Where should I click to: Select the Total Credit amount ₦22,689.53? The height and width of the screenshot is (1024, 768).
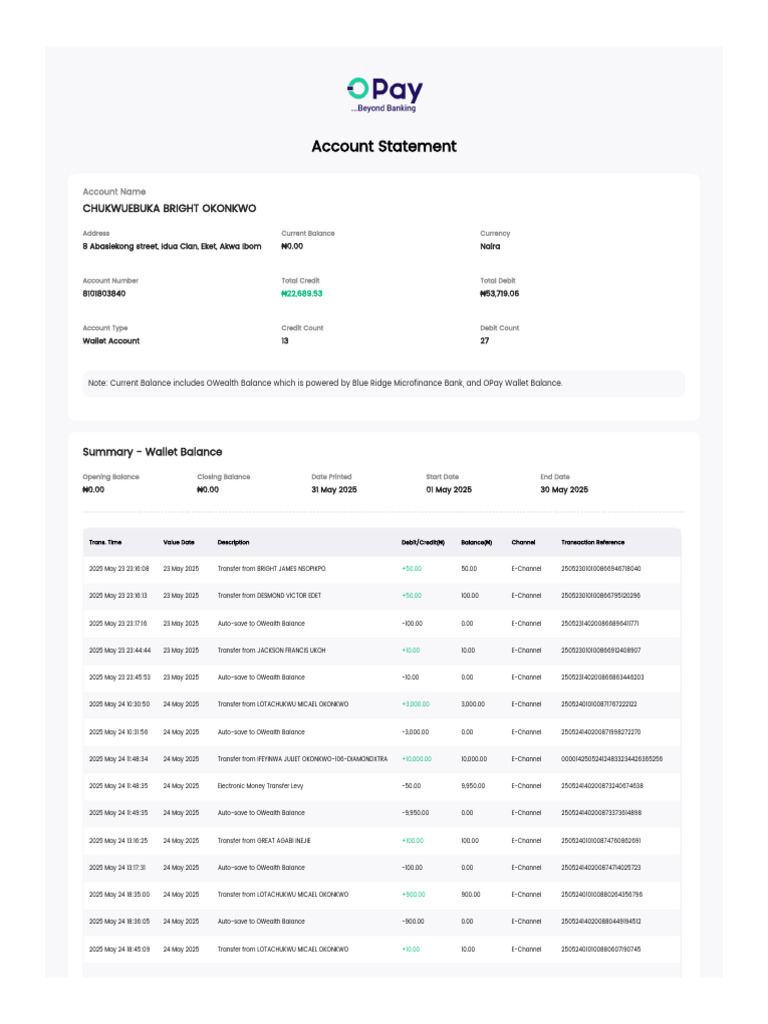(302, 294)
